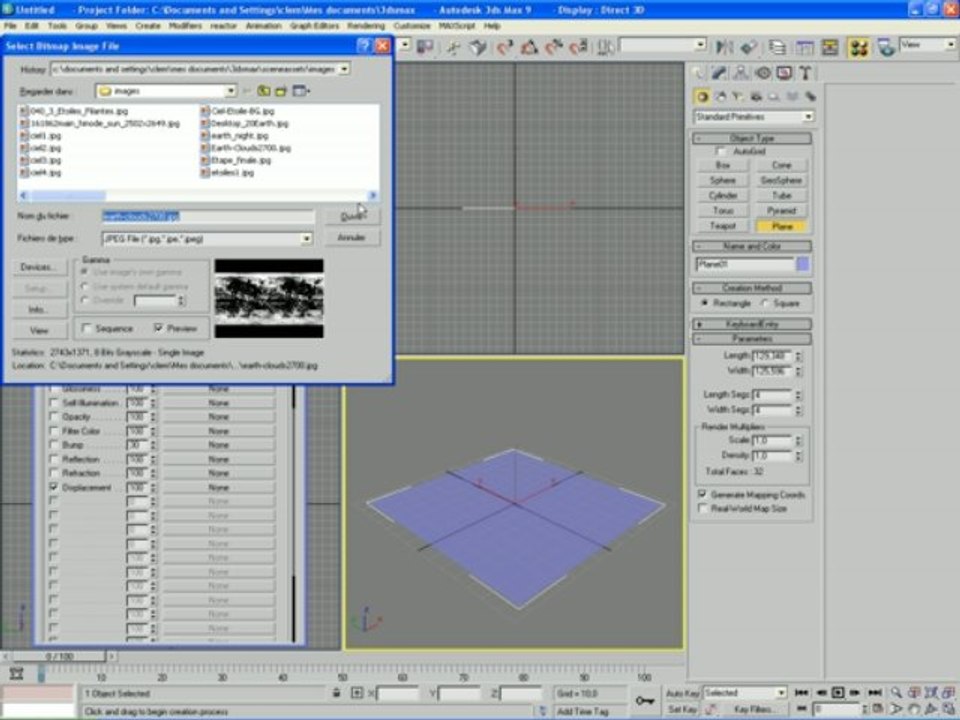Expand the Keyboard Entry rollout
The width and height of the screenshot is (960, 720).
(752, 324)
